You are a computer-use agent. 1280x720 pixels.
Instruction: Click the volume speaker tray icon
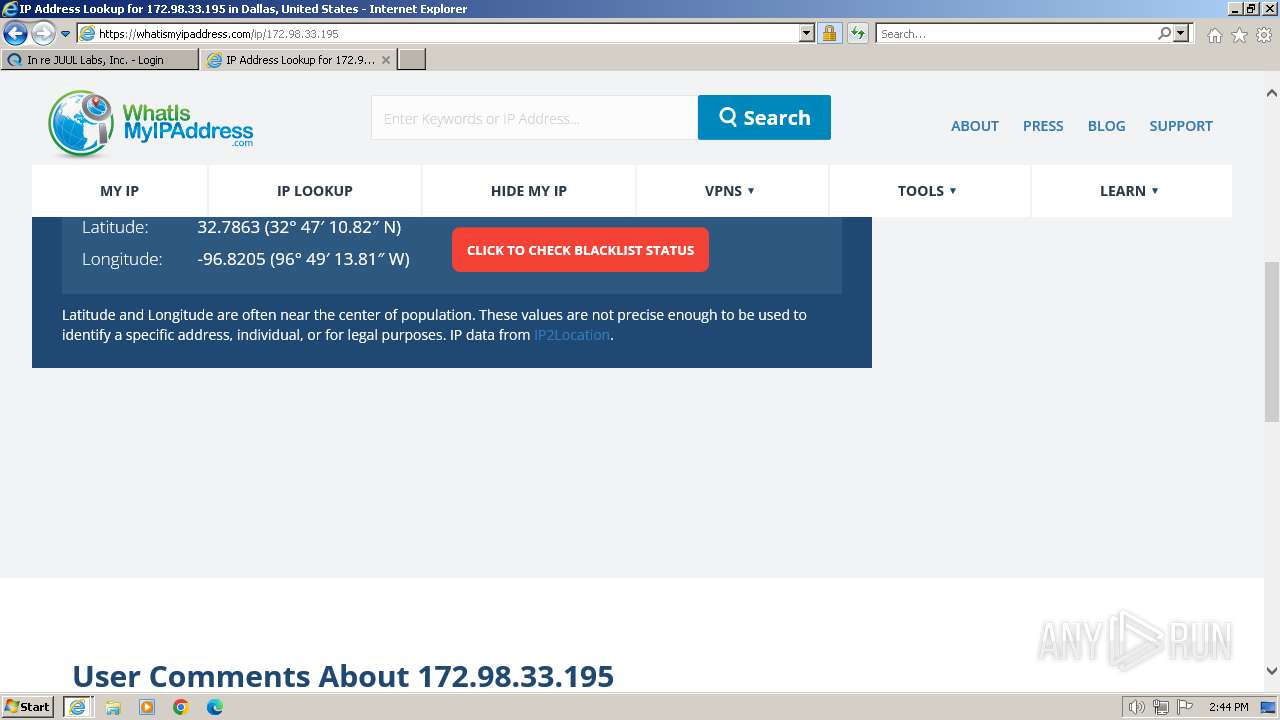(x=1136, y=707)
